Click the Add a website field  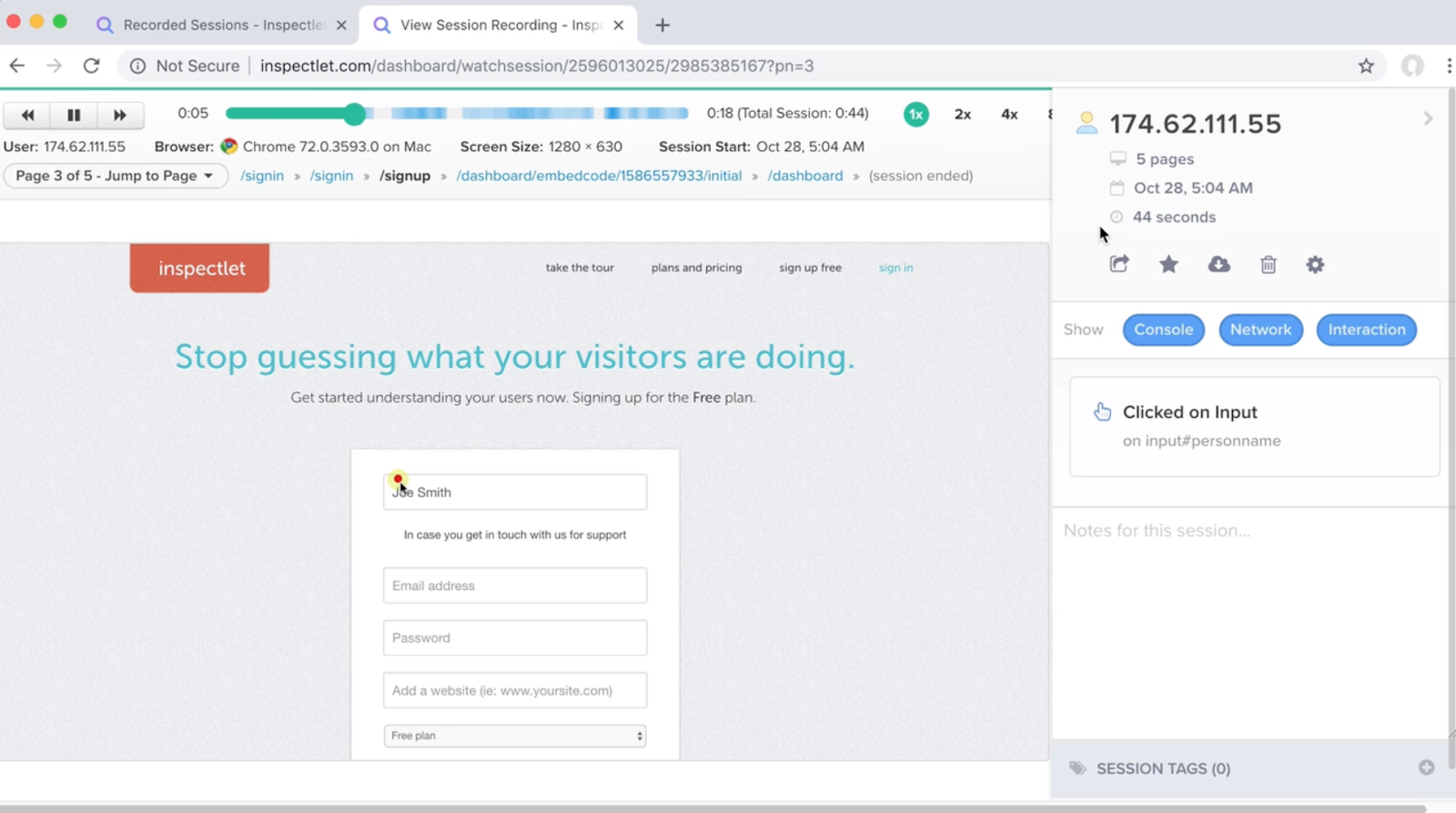pyautogui.click(x=515, y=690)
